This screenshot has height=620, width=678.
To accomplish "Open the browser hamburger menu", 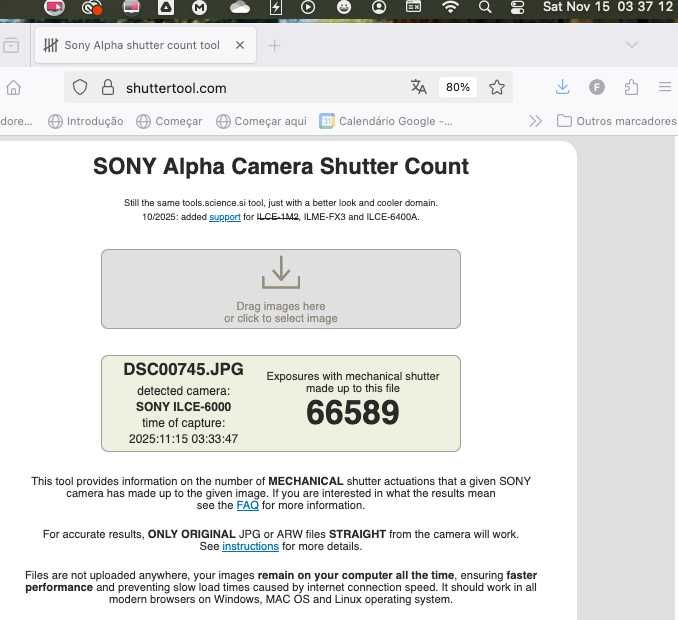I will point(665,87).
